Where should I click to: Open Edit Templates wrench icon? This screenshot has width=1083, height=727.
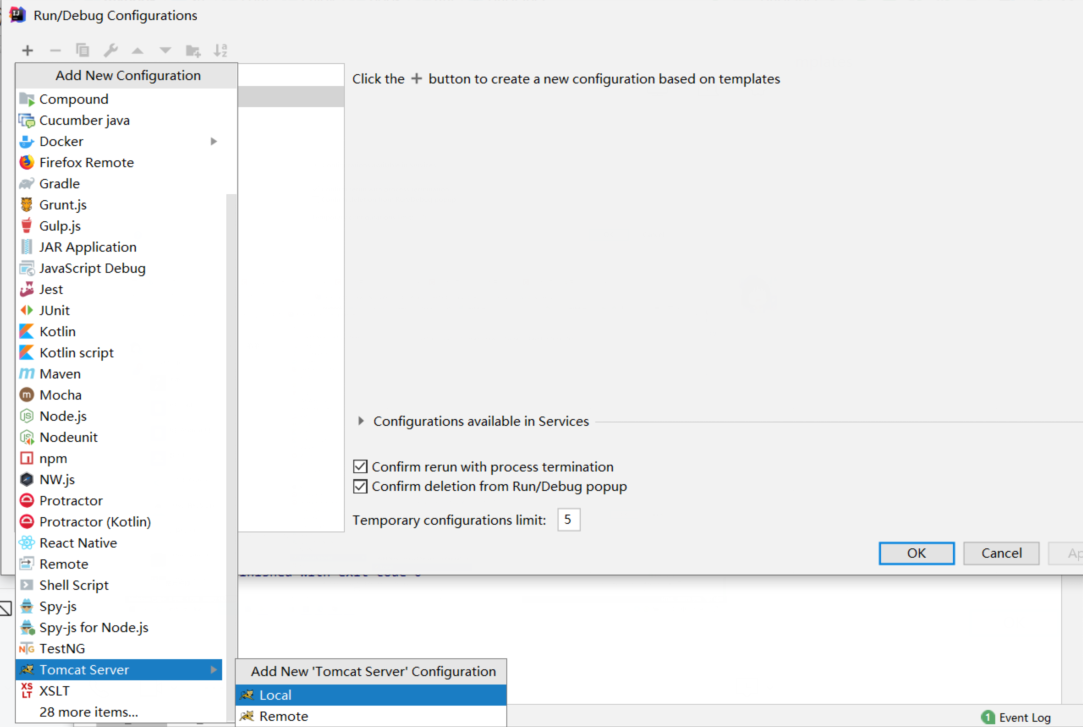point(111,50)
